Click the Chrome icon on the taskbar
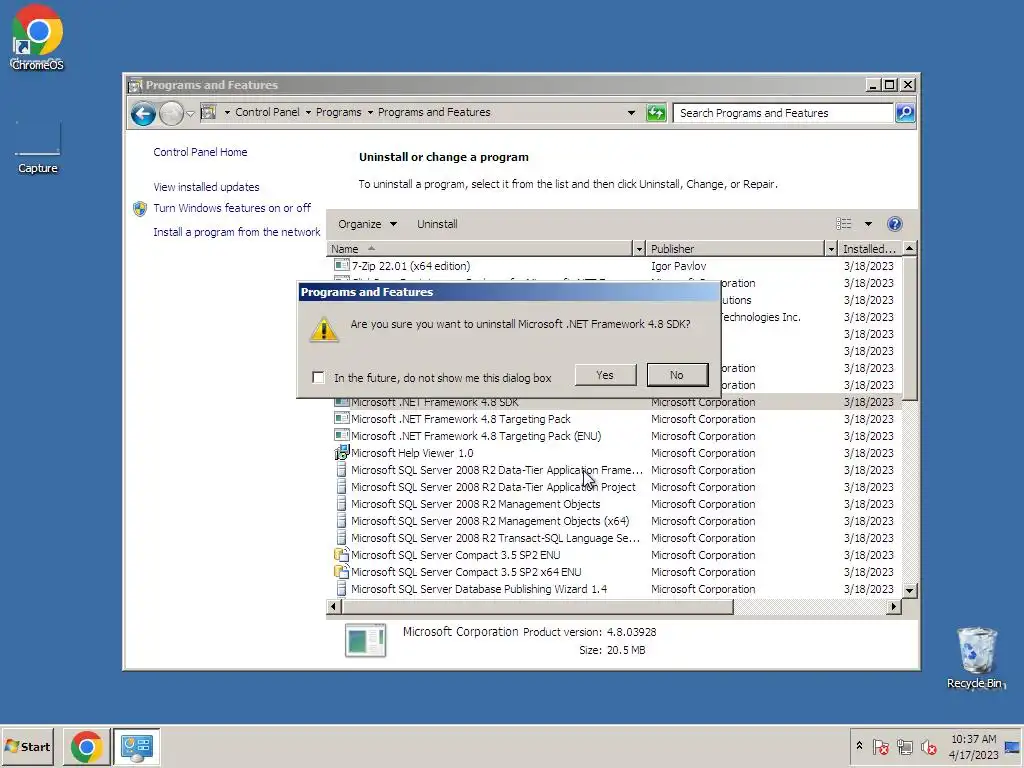The height and width of the screenshot is (768, 1024). click(x=87, y=746)
